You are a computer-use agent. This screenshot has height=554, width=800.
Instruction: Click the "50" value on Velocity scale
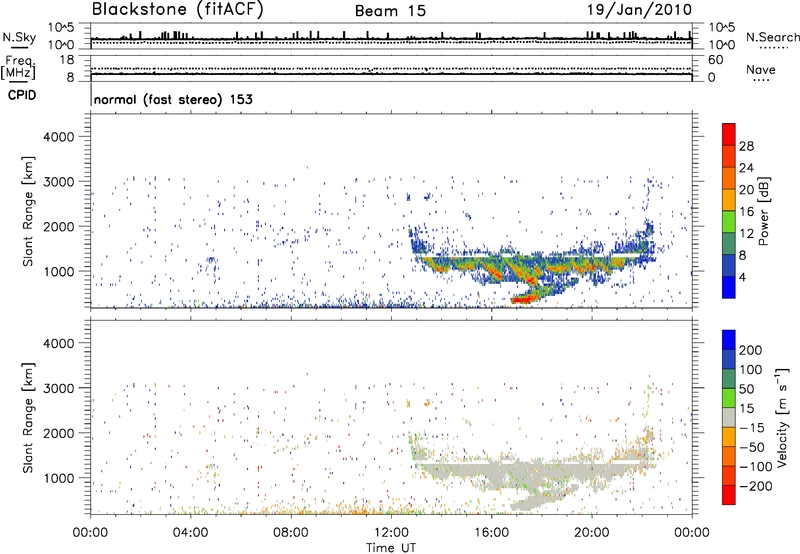coord(747,389)
